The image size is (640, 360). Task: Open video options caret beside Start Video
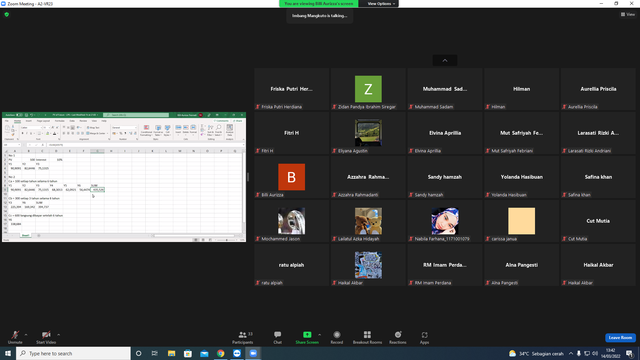click(59, 335)
